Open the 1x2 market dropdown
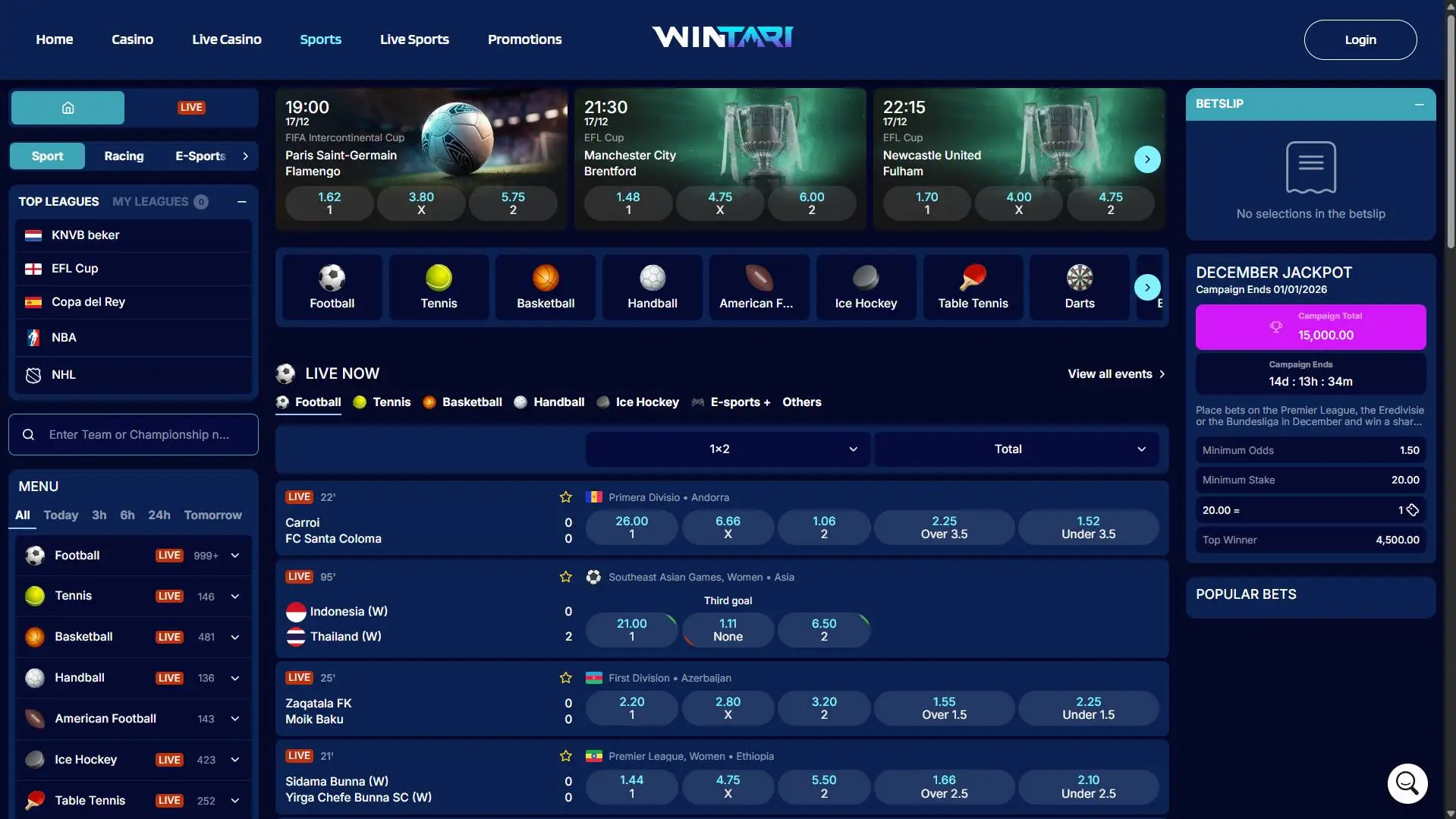1456x819 pixels. [x=727, y=449]
